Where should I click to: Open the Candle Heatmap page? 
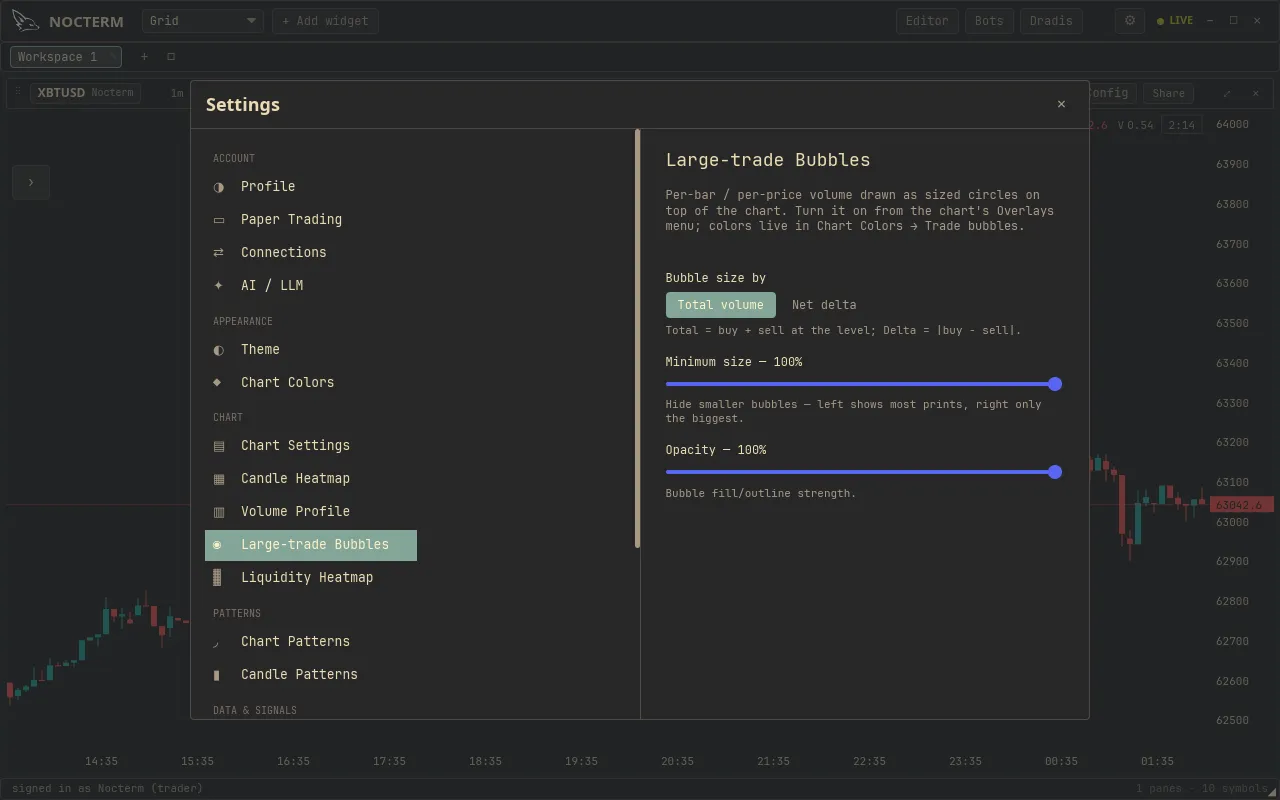pos(311,479)
